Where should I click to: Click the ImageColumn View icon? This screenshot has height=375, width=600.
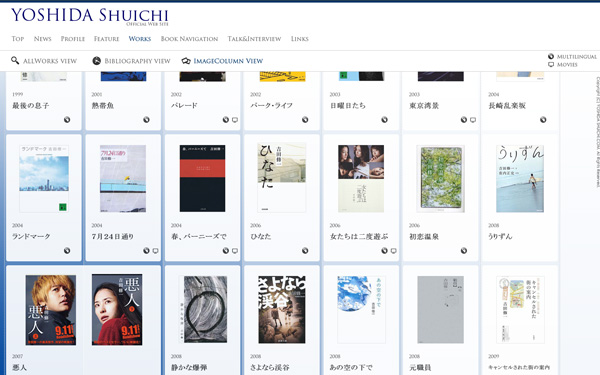tap(186, 60)
